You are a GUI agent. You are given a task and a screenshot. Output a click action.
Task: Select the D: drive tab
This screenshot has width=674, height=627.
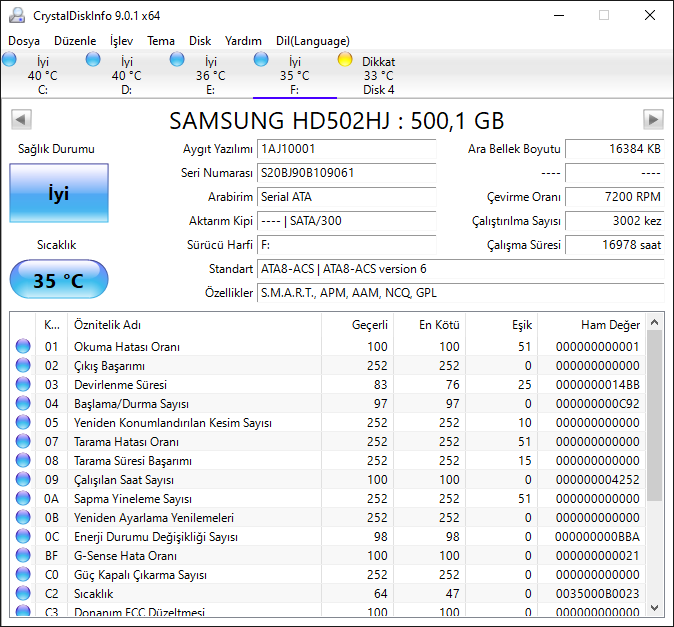(x=126, y=75)
